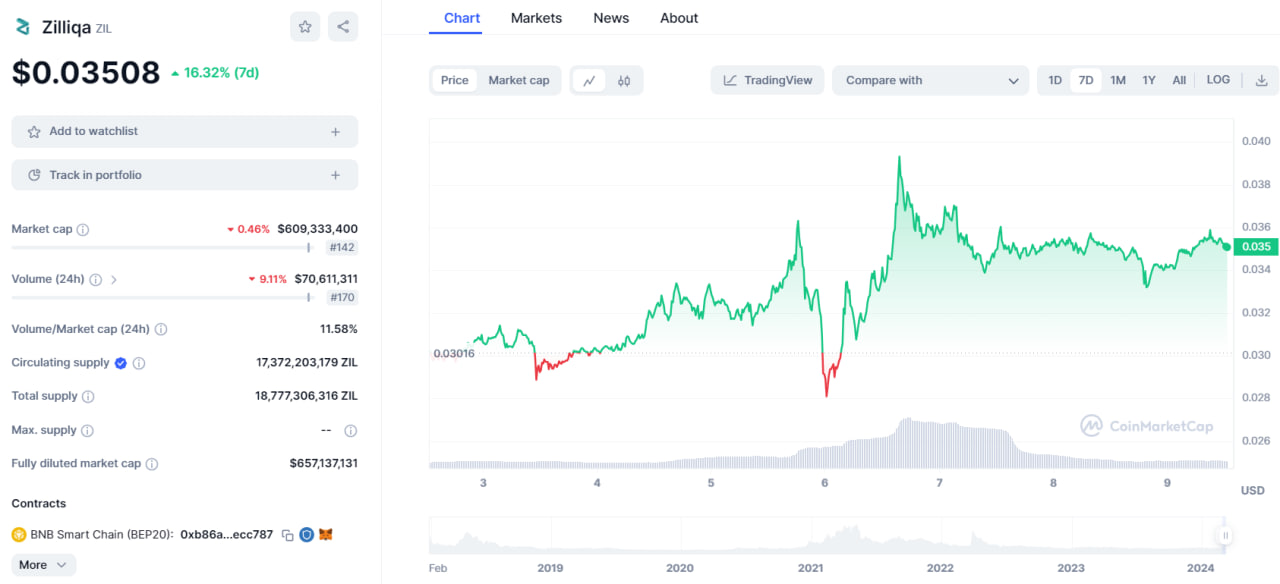This screenshot has height=584, width=1280.
Task: Select 1Y time range
Action: [1149, 81]
